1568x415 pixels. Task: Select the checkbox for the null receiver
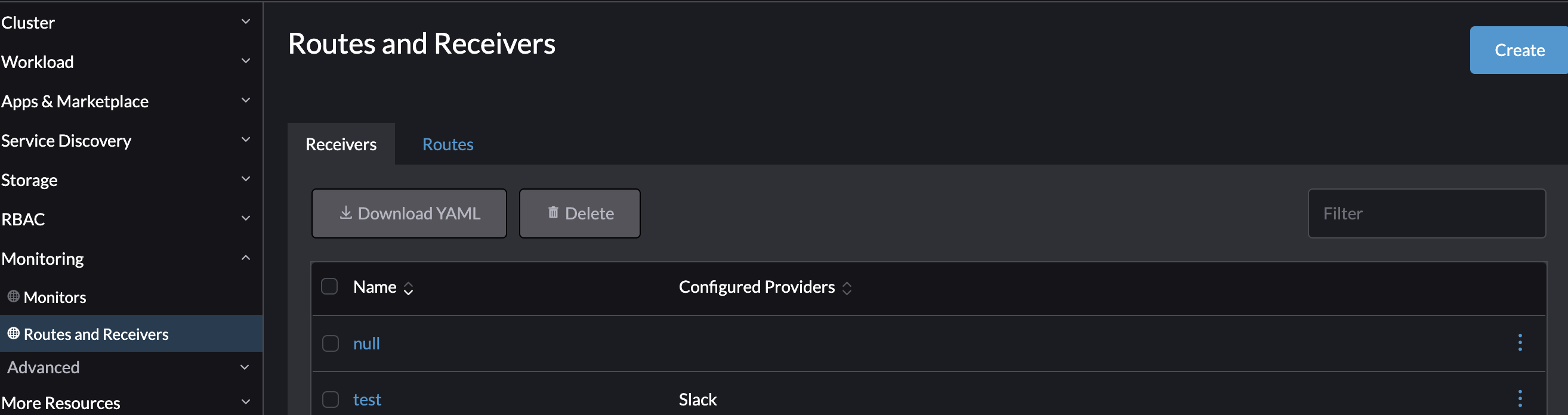pyautogui.click(x=331, y=343)
